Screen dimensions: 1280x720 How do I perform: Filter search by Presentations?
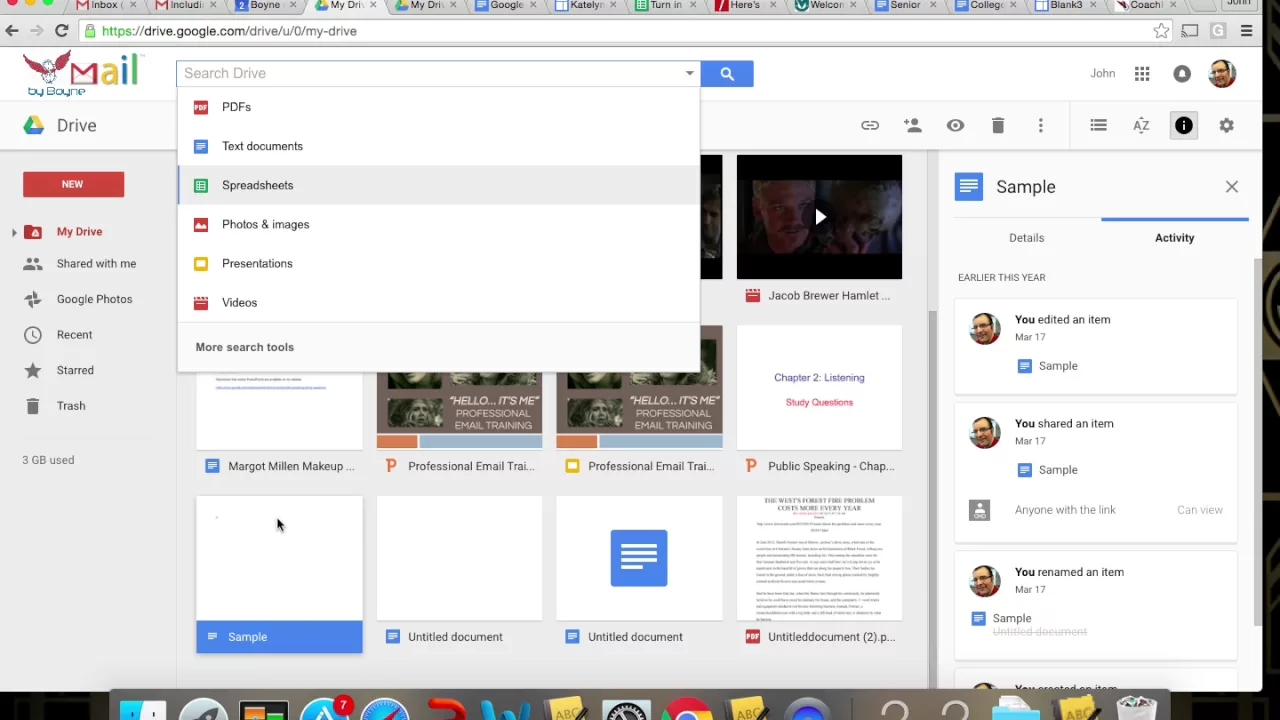coord(439,263)
